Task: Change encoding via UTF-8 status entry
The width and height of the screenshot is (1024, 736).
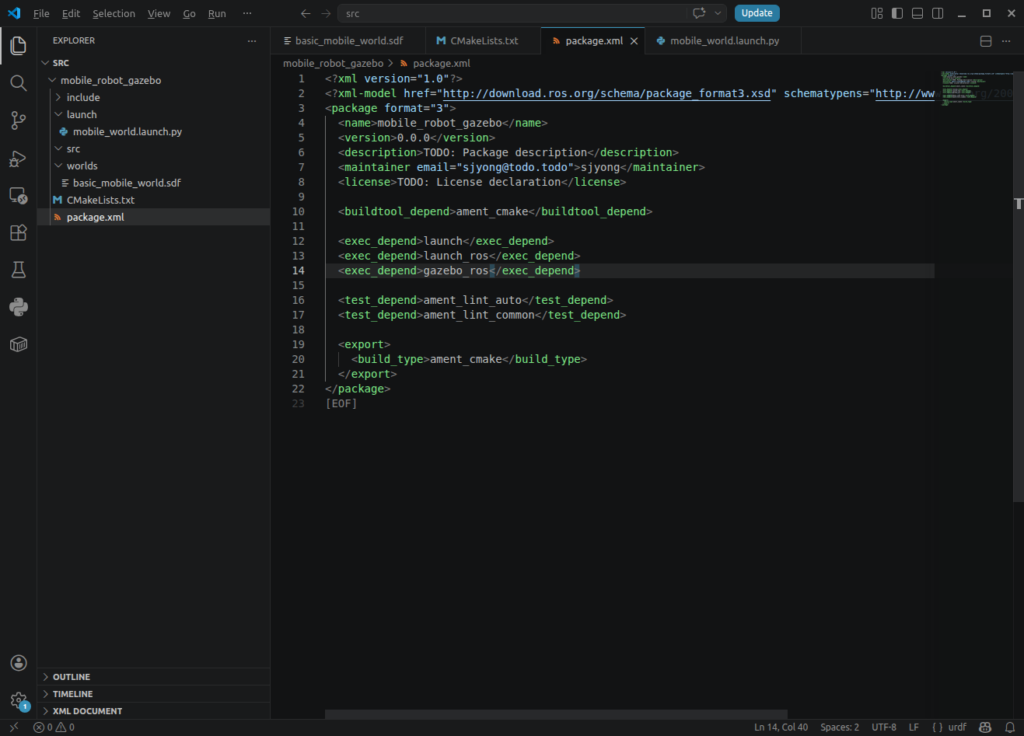Action: pyautogui.click(x=884, y=727)
